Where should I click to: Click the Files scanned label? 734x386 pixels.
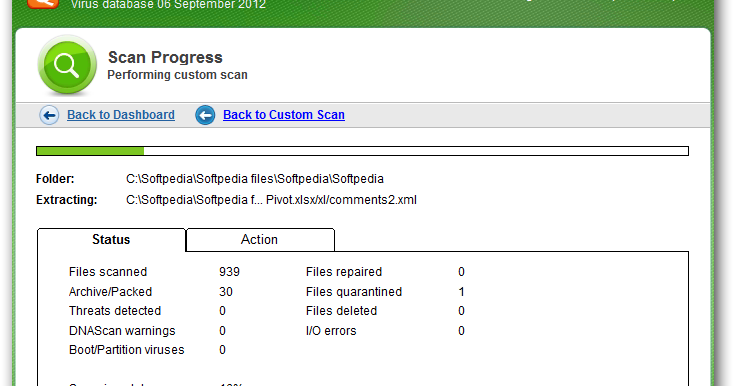tap(108, 272)
